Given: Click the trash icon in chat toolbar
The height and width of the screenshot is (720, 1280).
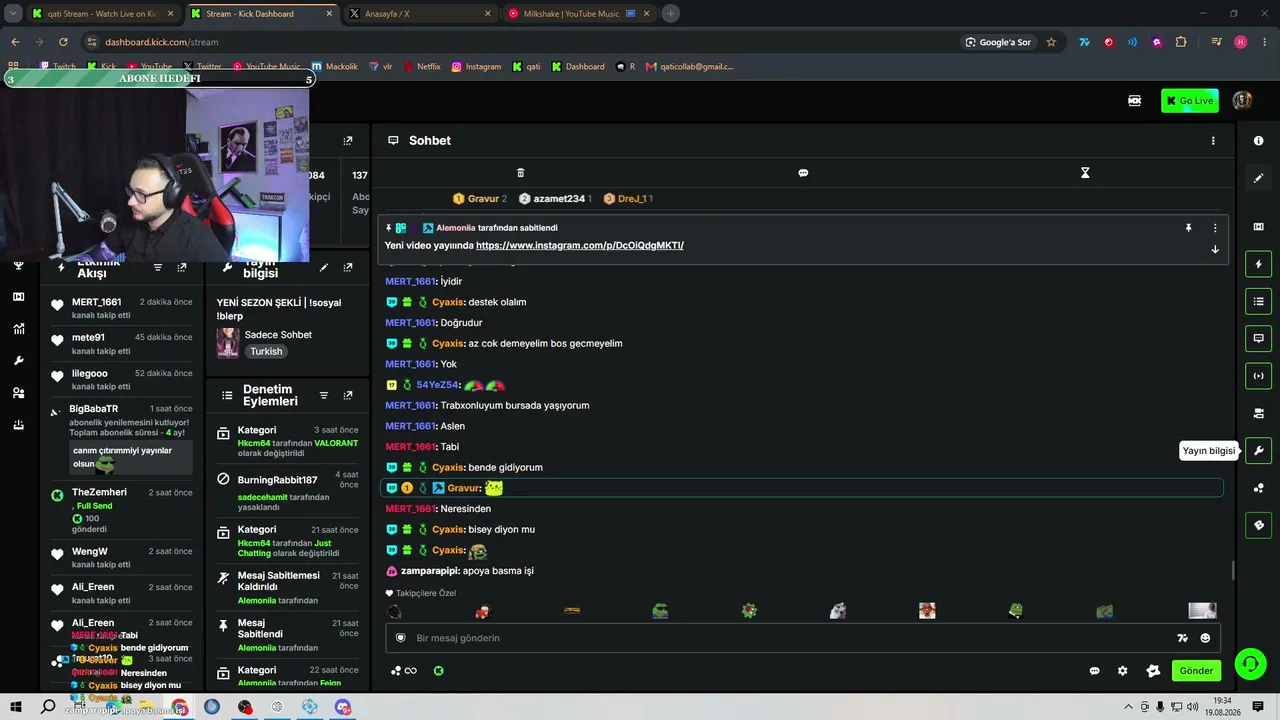Looking at the screenshot, I should [520, 173].
